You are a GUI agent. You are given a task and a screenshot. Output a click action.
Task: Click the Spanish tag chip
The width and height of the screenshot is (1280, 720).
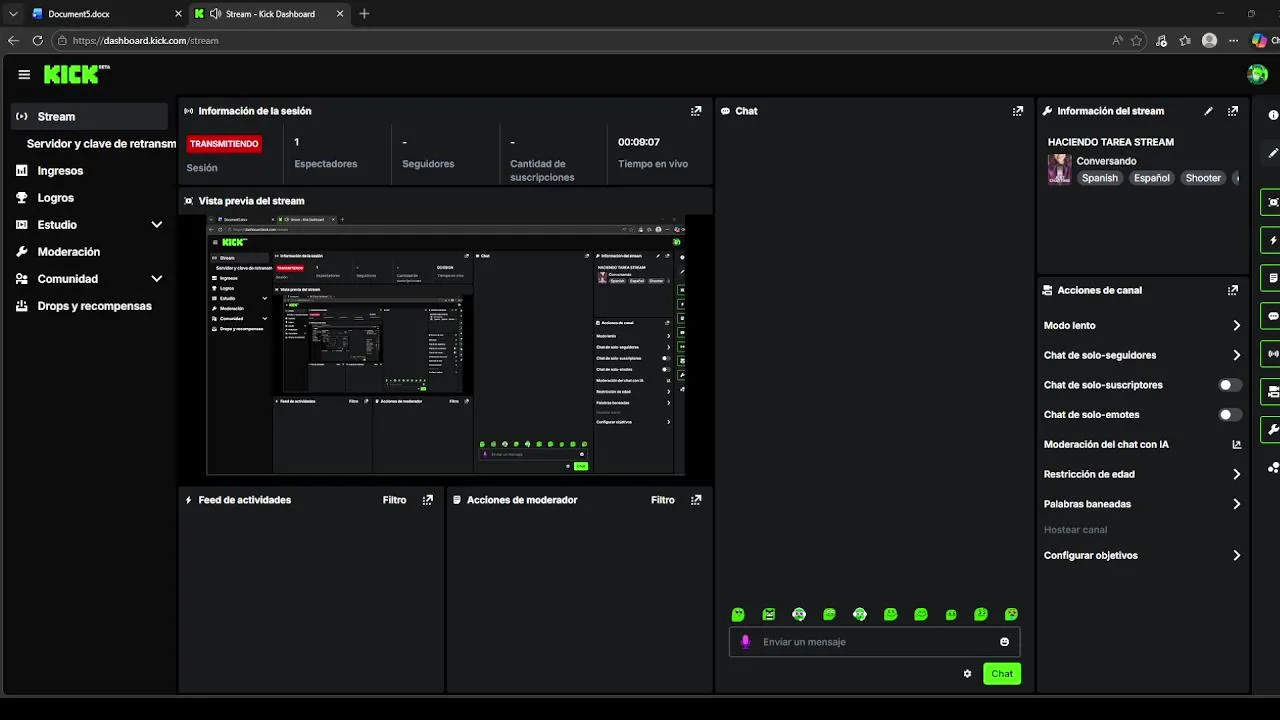click(1099, 178)
